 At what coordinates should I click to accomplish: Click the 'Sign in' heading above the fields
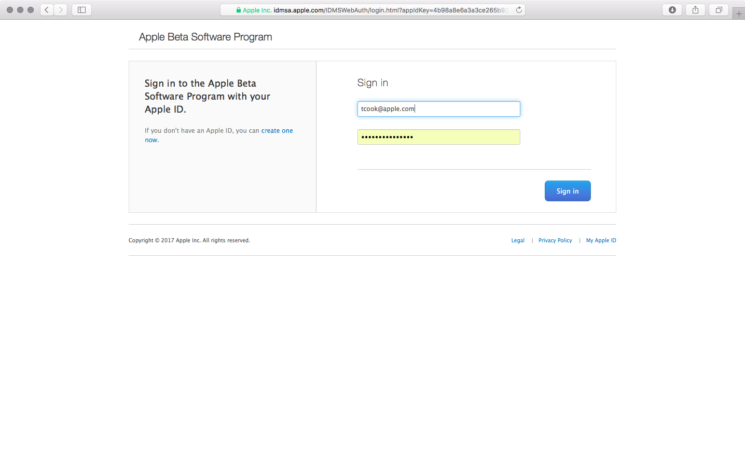pos(372,83)
